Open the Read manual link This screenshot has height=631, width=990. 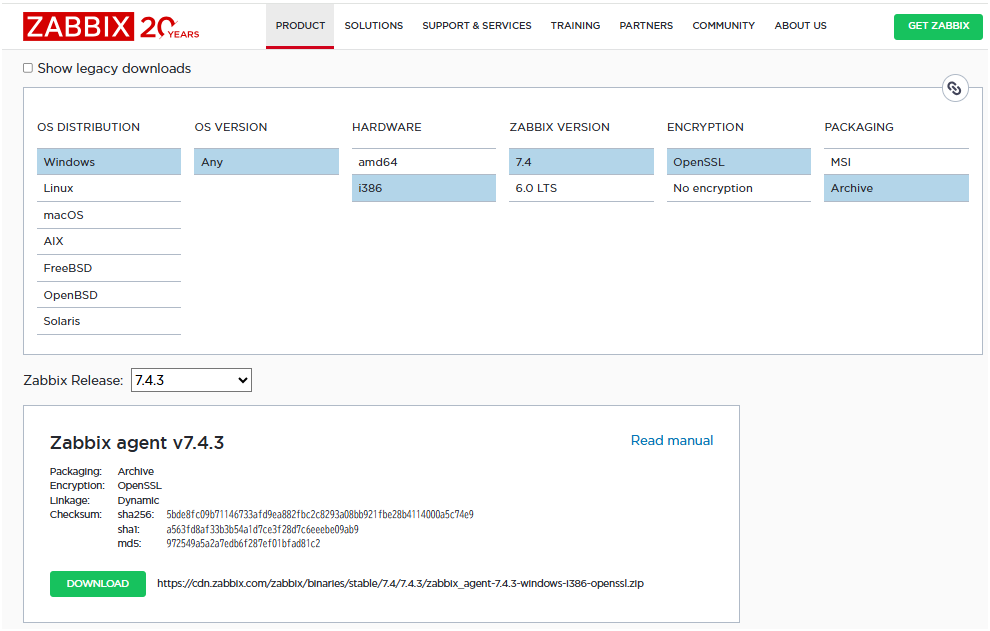click(x=672, y=440)
